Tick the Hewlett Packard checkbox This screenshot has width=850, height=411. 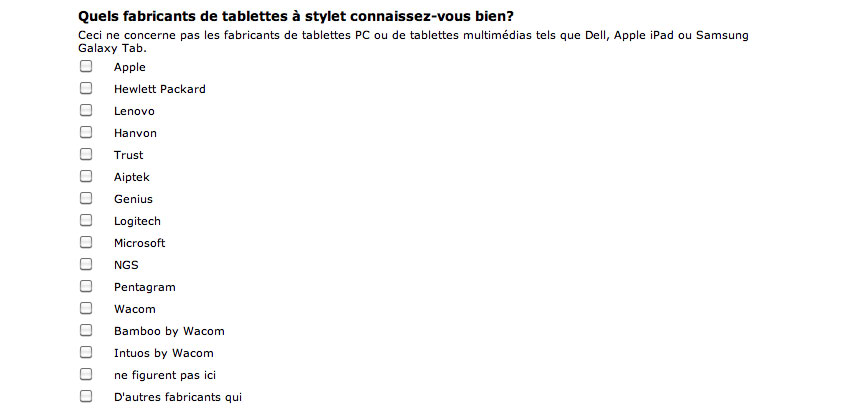[86, 88]
